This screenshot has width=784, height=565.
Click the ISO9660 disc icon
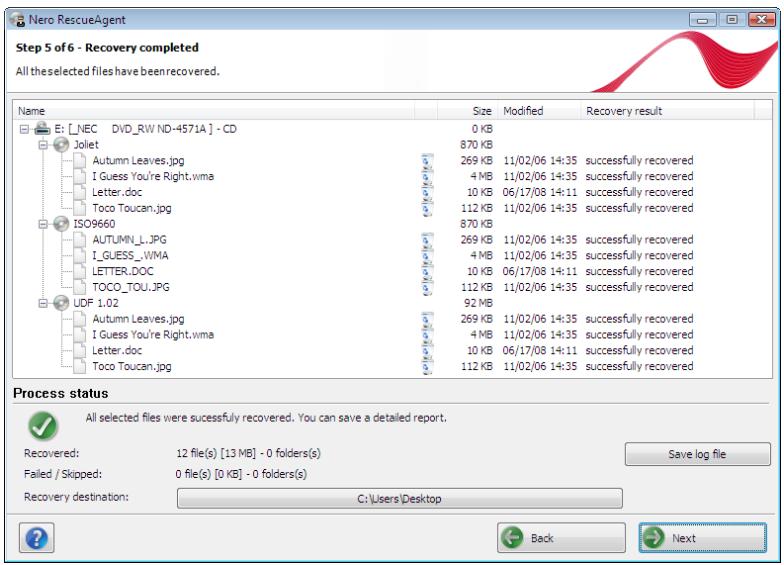tap(61, 224)
